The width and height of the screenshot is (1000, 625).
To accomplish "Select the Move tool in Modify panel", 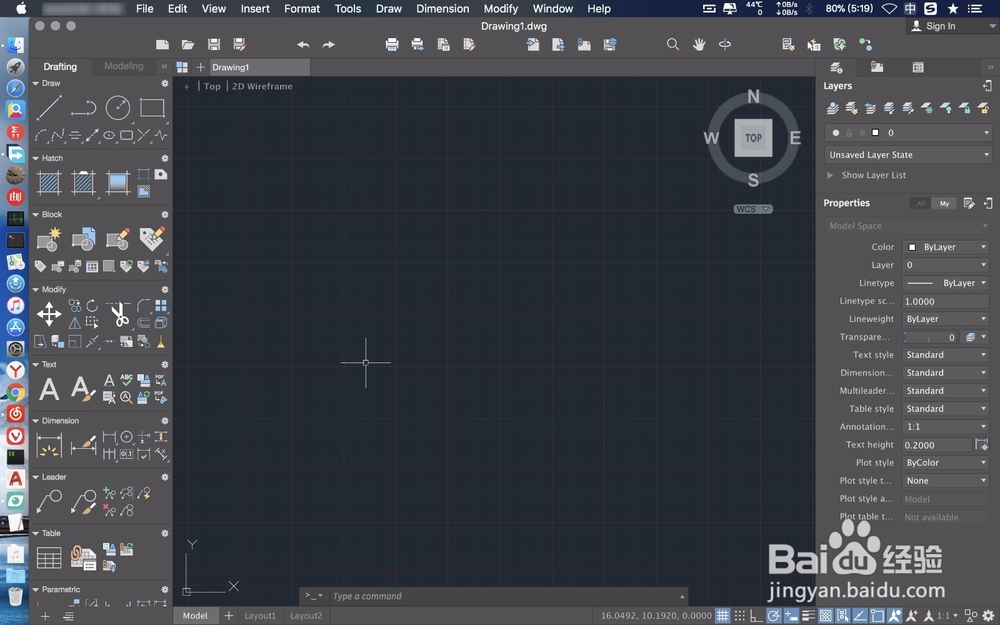I will [x=48, y=314].
